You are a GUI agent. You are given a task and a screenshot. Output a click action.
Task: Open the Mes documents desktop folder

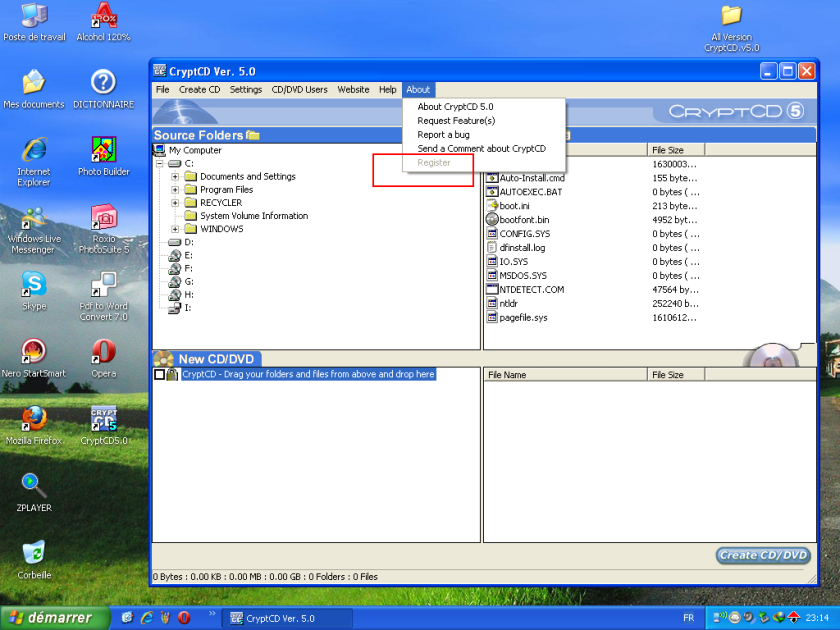34,89
